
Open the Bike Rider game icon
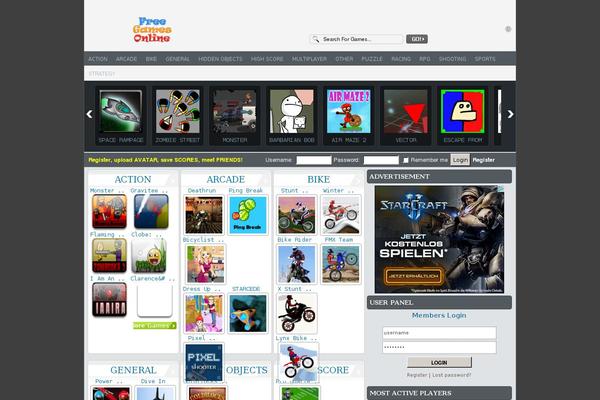click(297, 264)
